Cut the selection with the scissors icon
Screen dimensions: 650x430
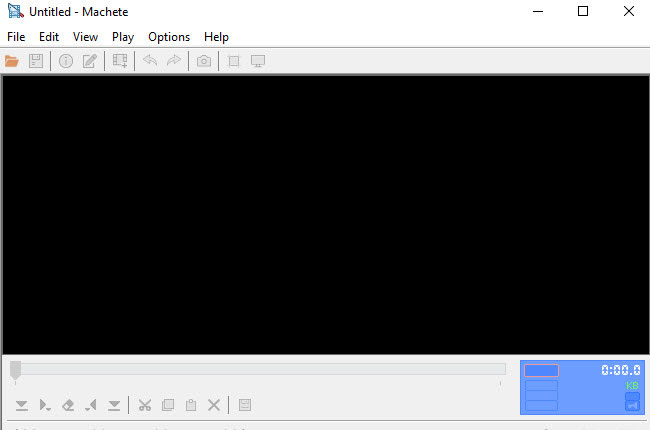(145, 405)
